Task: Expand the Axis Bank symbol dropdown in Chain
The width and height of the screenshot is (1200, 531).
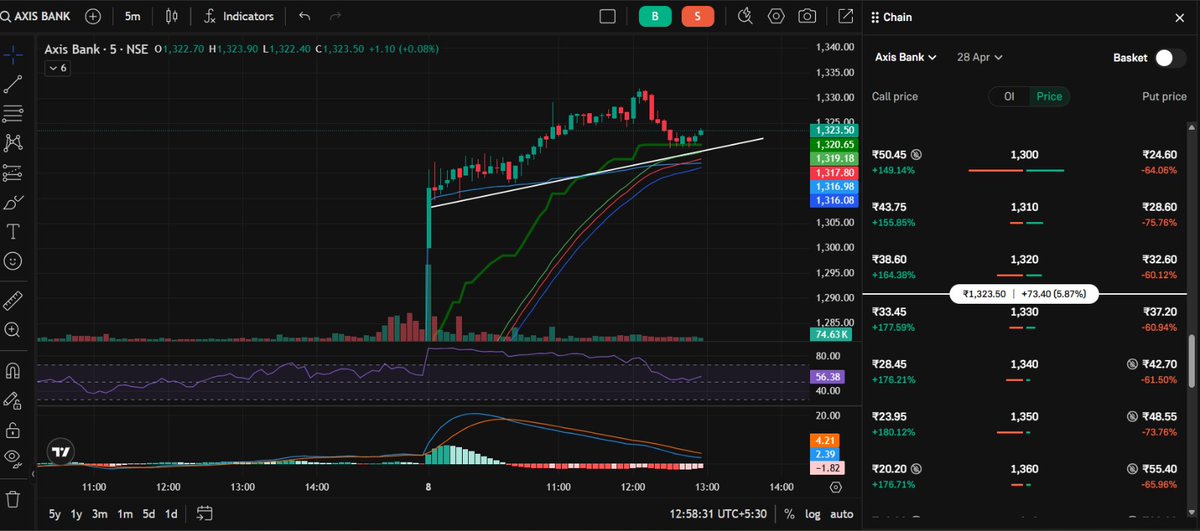Action: point(906,58)
